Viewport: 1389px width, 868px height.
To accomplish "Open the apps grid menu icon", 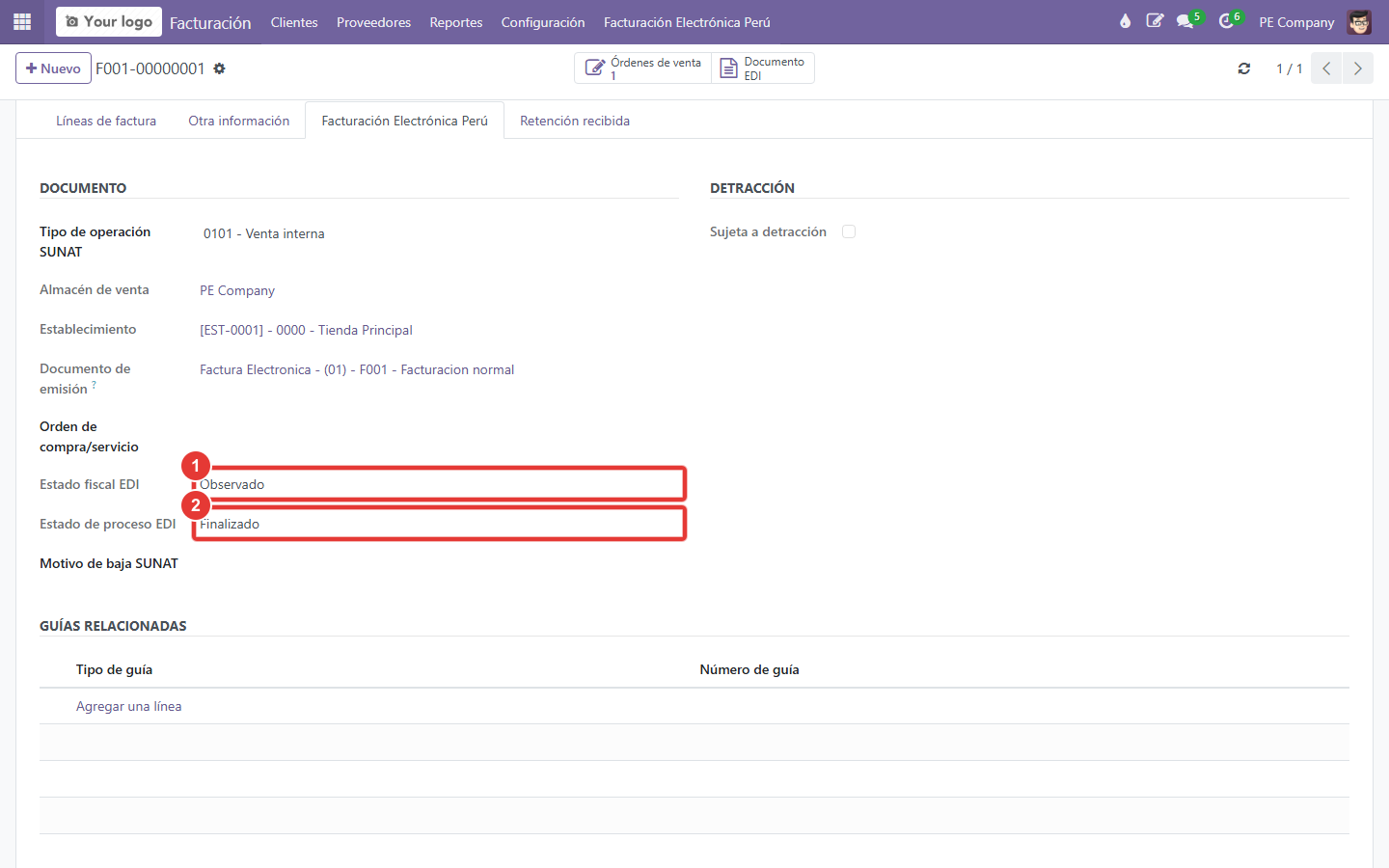I will pos(22,21).
